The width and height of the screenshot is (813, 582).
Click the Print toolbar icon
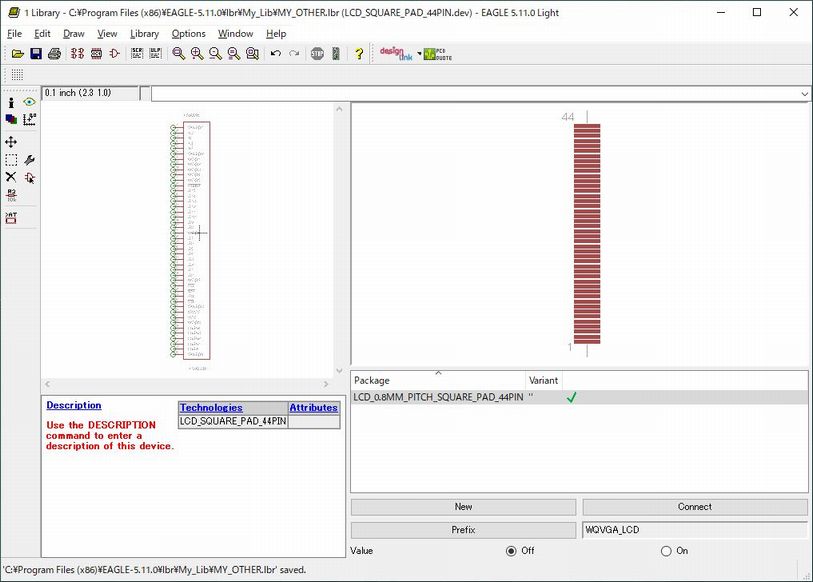(54, 54)
